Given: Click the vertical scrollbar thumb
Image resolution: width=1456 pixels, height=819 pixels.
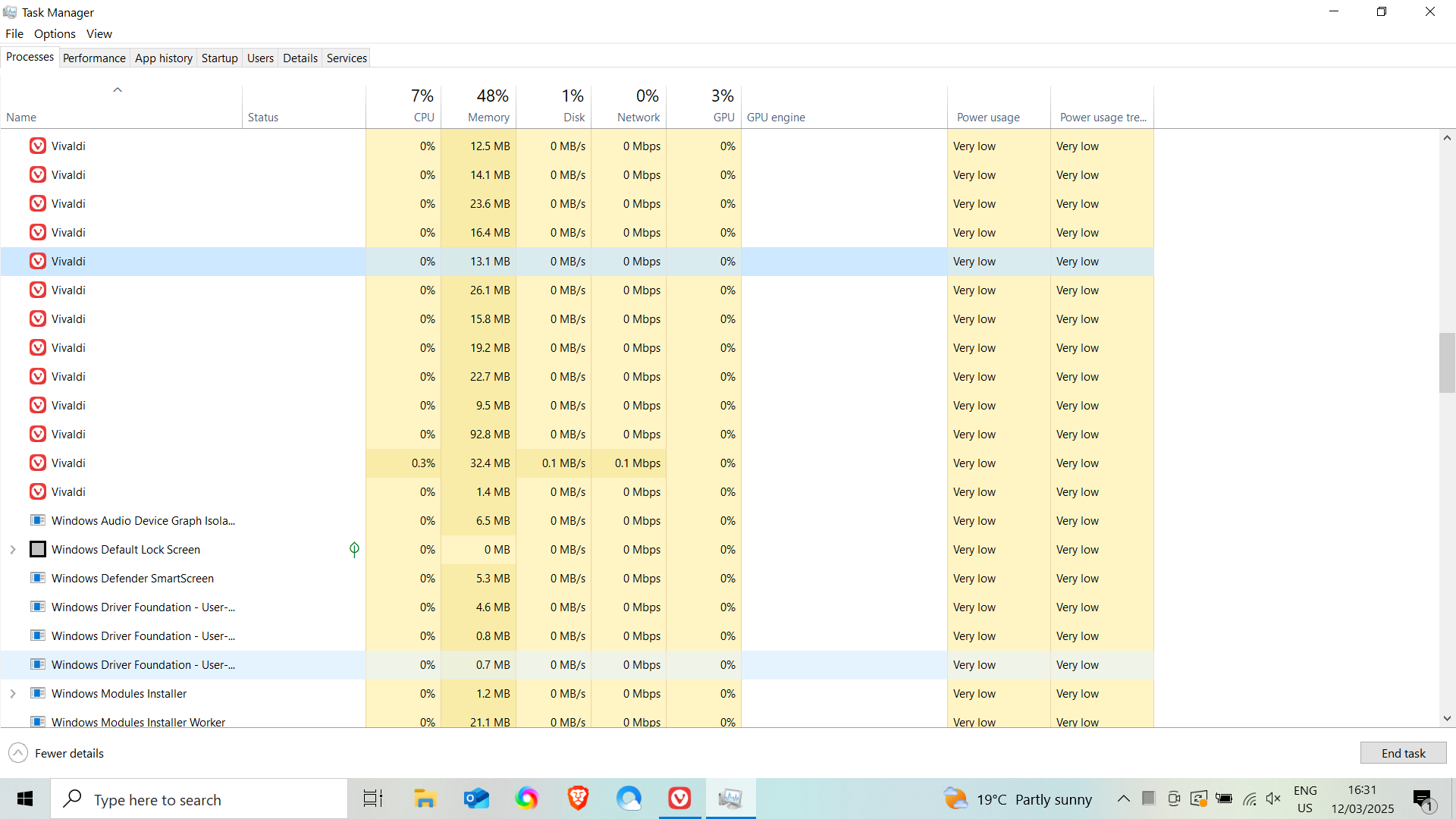Looking at the screenshot, I should point(1447,362).
